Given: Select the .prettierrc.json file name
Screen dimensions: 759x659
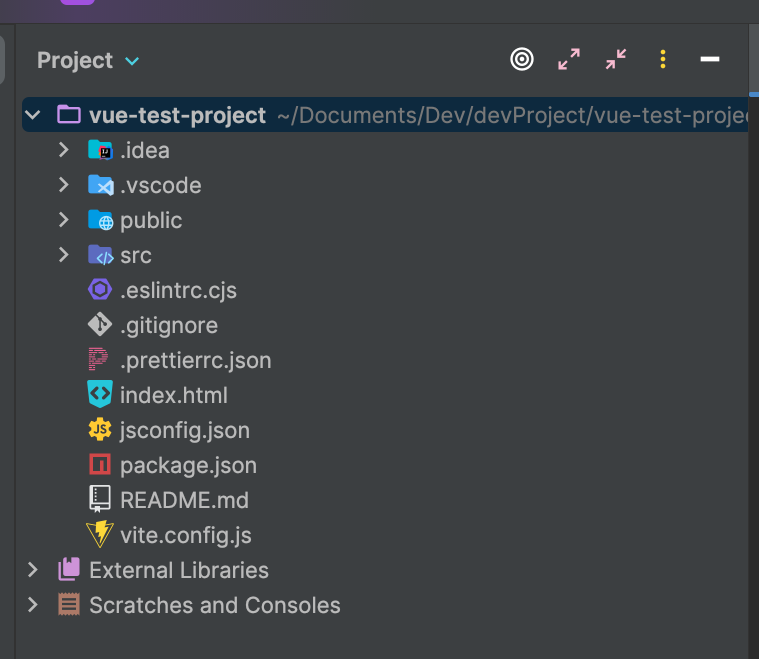Looking at the screenshot, I should (x=196, y=361).
